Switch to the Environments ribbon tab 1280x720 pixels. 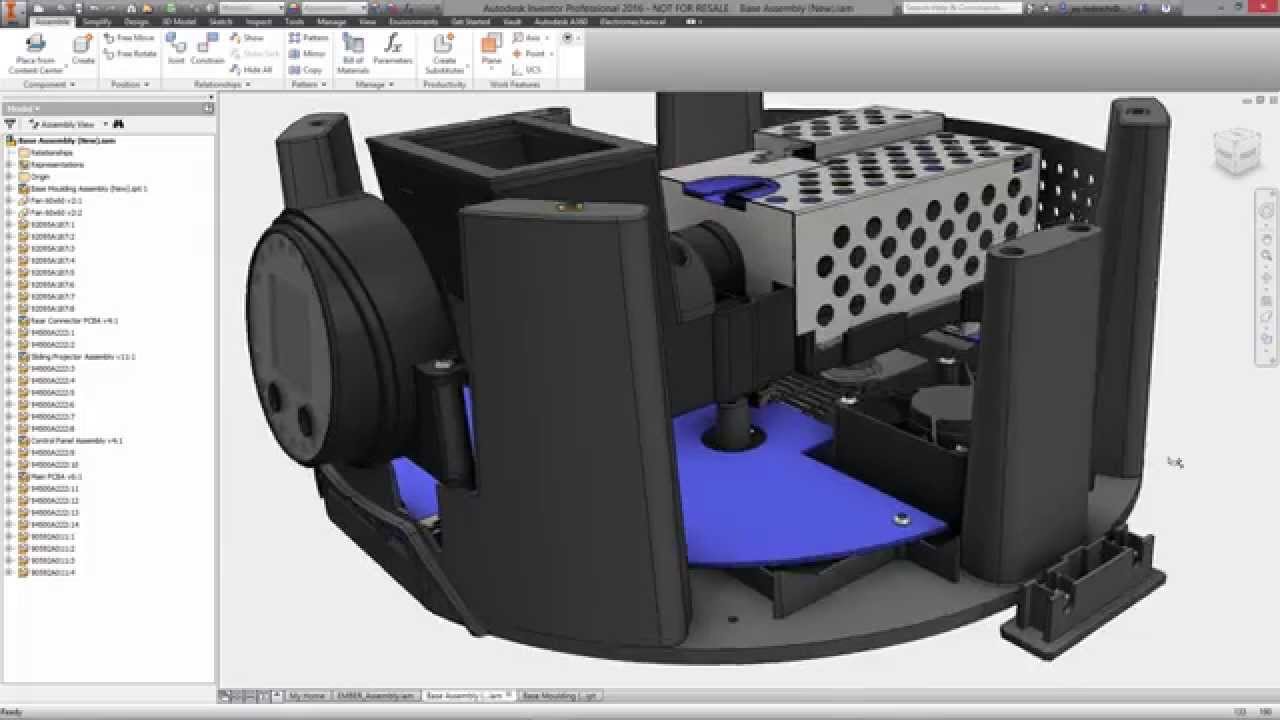413,21
